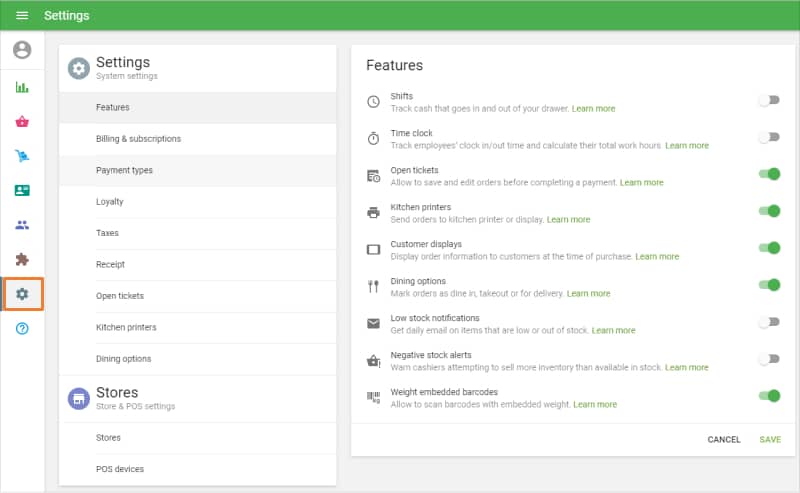The width and height of the screenshot is (800, 493).
Task: Open Kitchen printers settings menu item
Action: point(197,327)
